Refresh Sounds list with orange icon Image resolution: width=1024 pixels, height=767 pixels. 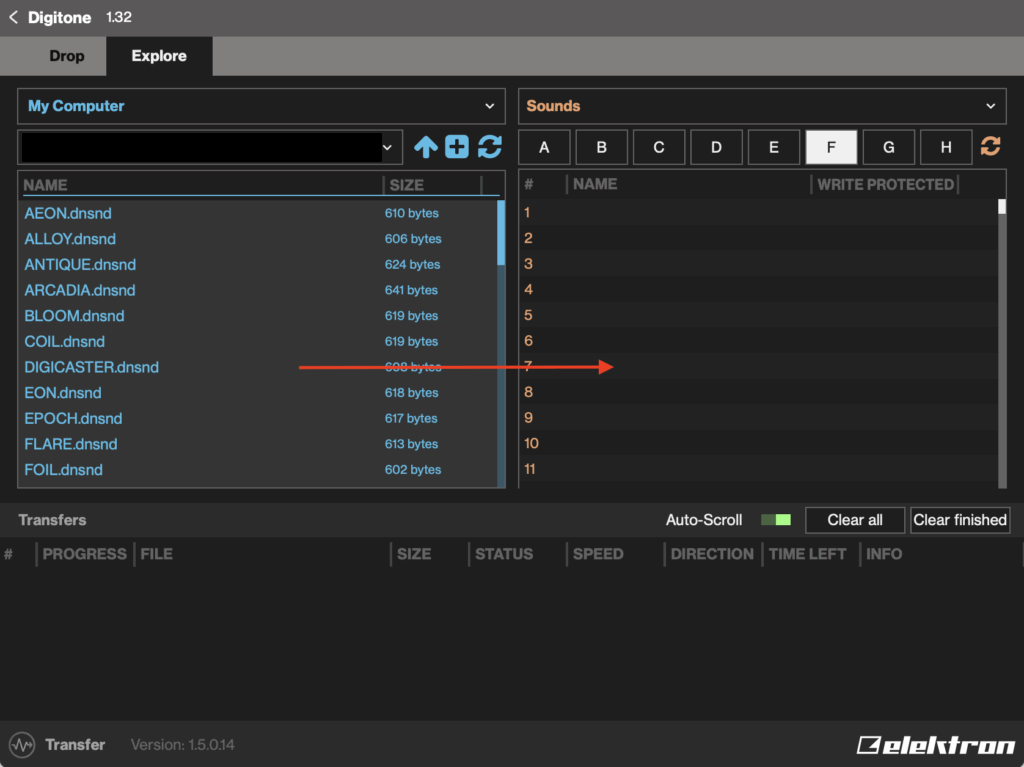(990, 147)
